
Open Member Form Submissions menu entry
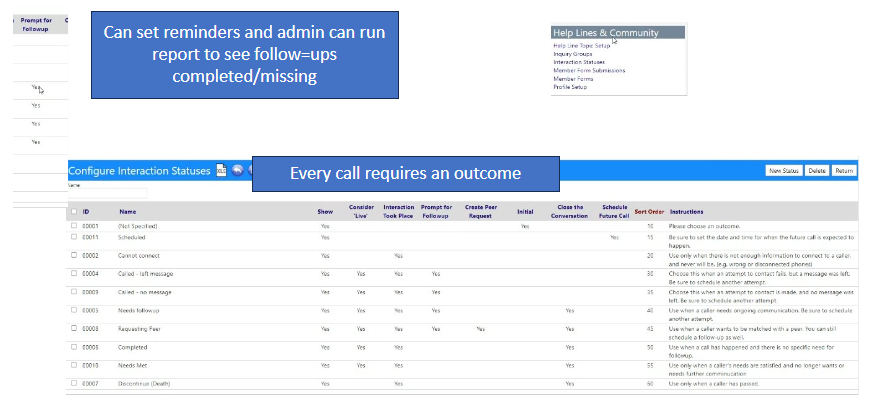pos(589,71)
